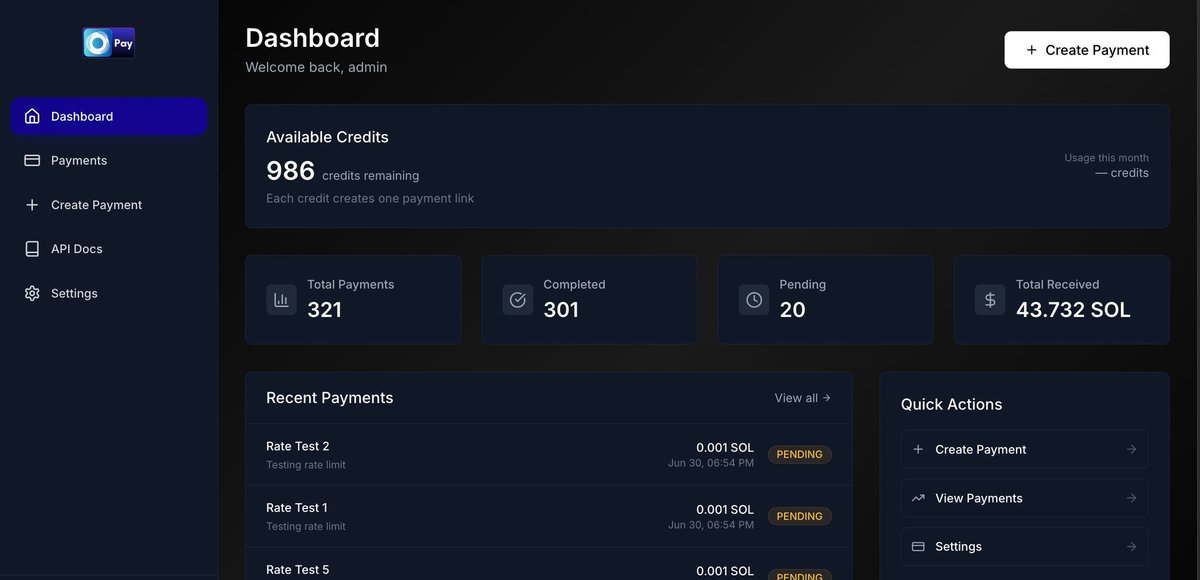Image resolution: width=1200 pixels, height=580 pixels.
Task: Click the API Docs book icon
Action: (x=32, y=249)
